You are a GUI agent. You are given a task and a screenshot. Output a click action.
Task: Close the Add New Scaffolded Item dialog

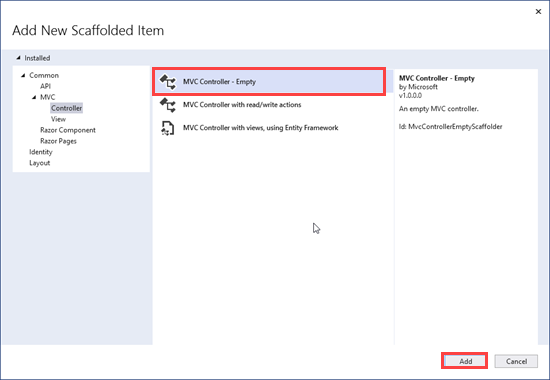pyautogui.click(x=538, y=12)
